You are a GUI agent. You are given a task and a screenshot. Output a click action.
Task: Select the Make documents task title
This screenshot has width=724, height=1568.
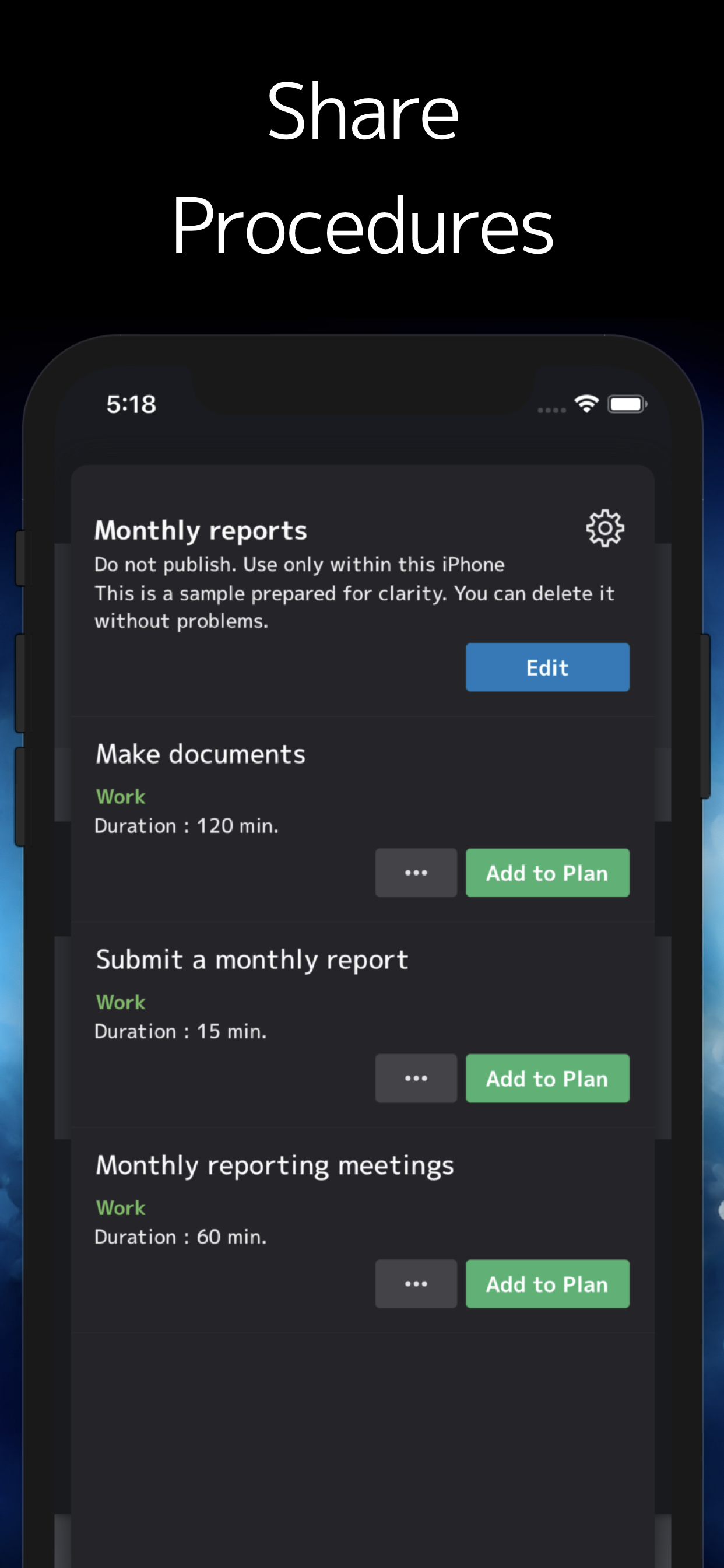pos(200,754)
